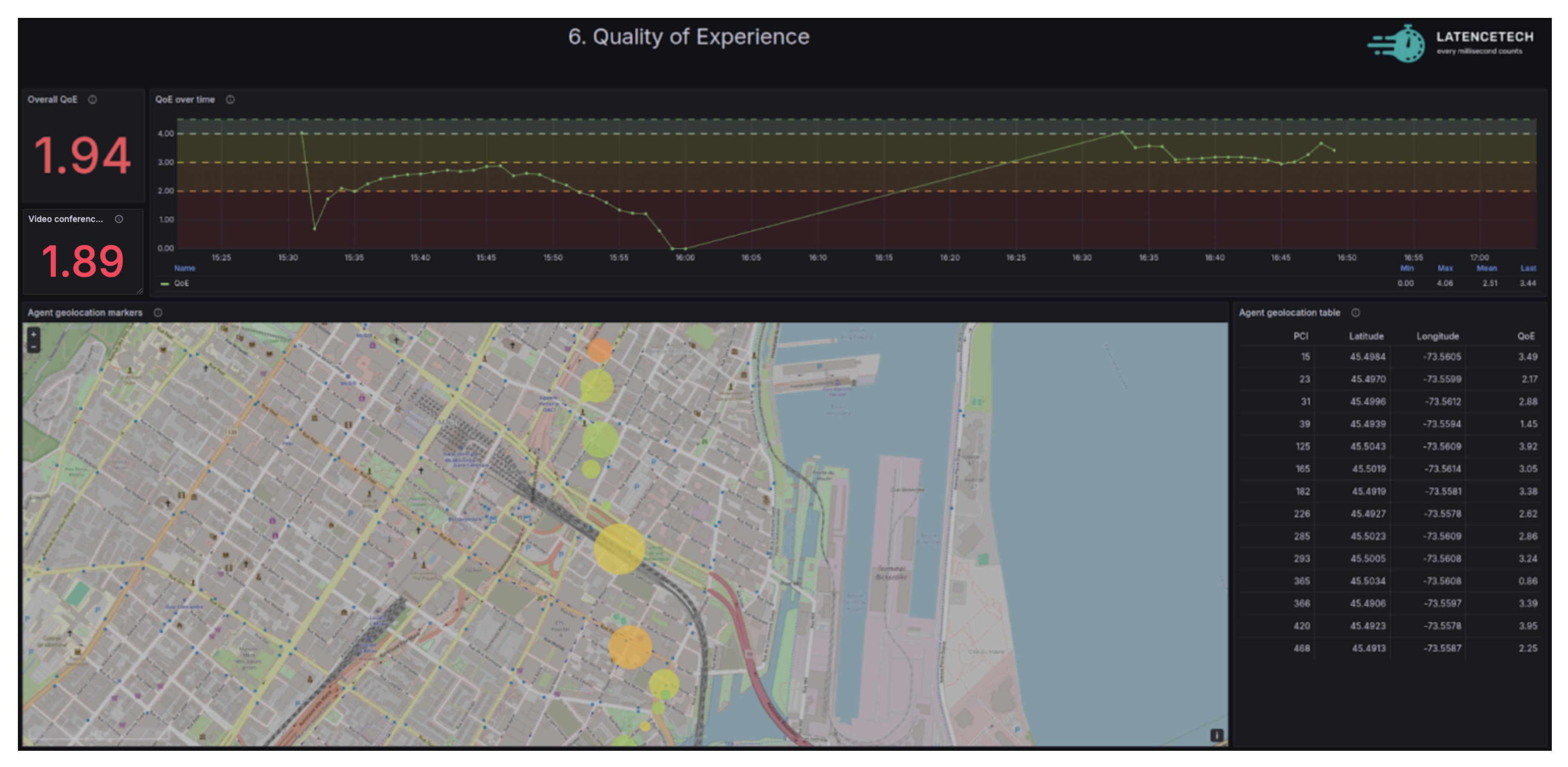Screen dimensions: 1568x767
Task: Click PCI cell 125 in table
Action: point(1302,447)
